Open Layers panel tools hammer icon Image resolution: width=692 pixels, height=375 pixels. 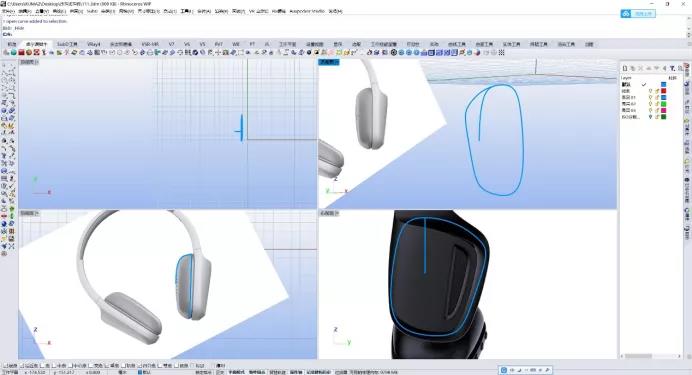pos(680,68)
